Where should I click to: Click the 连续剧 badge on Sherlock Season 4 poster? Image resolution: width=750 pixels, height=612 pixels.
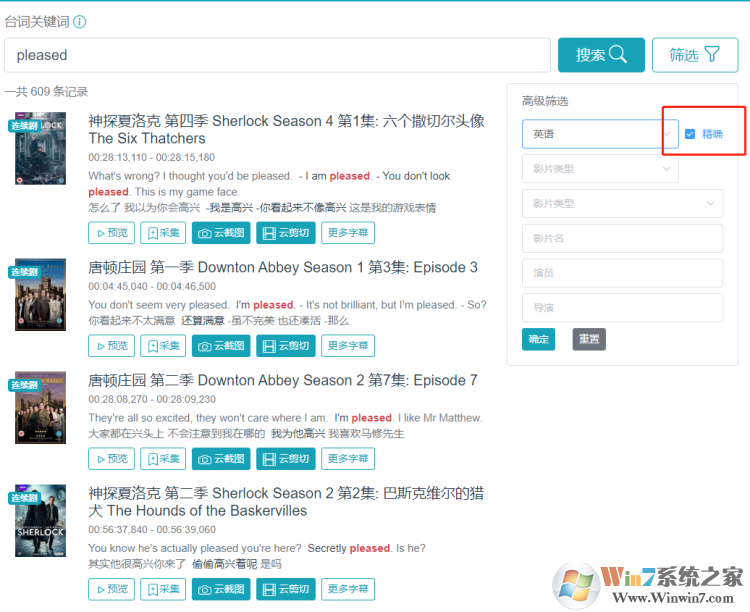24,126
